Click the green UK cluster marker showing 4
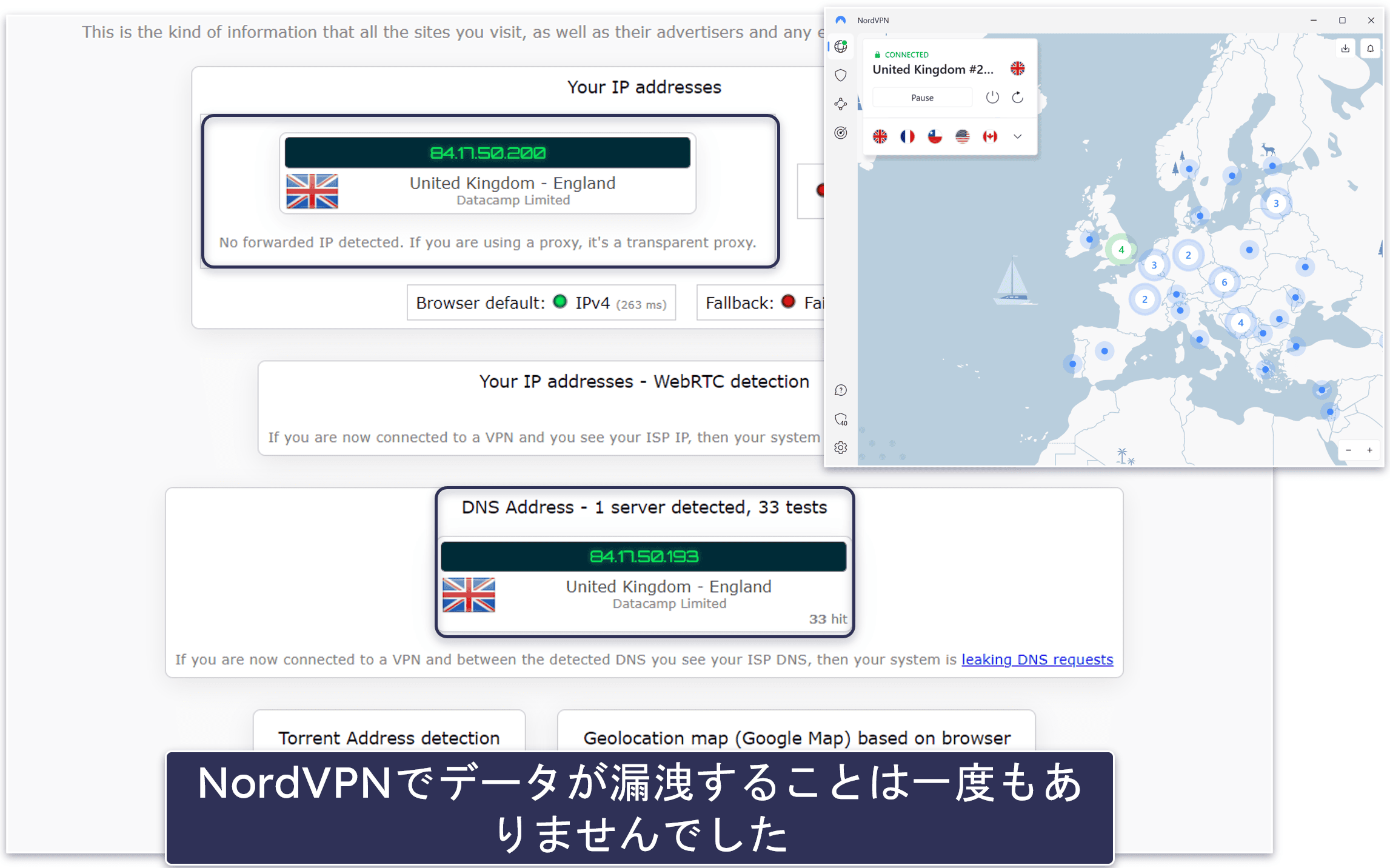The width and height of the screenshot is (1390, 868). 1121,250
